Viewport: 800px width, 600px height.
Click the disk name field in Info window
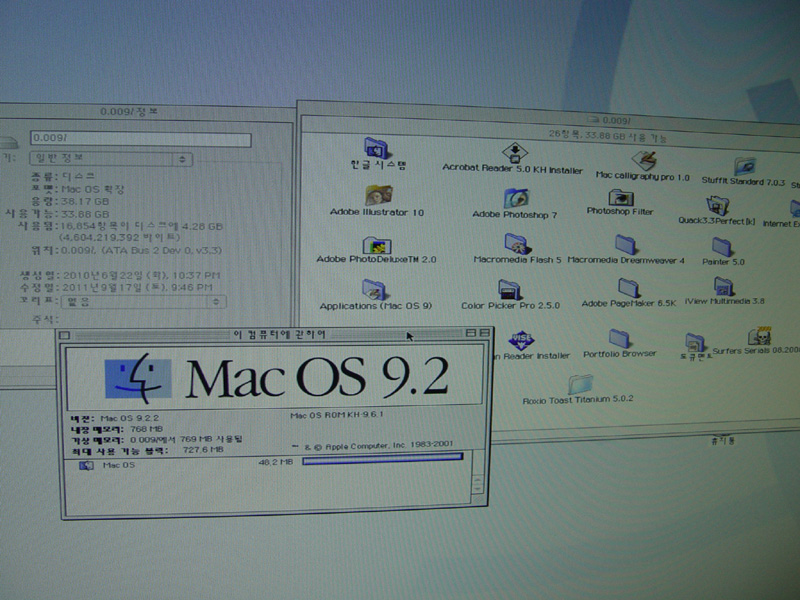140,139
